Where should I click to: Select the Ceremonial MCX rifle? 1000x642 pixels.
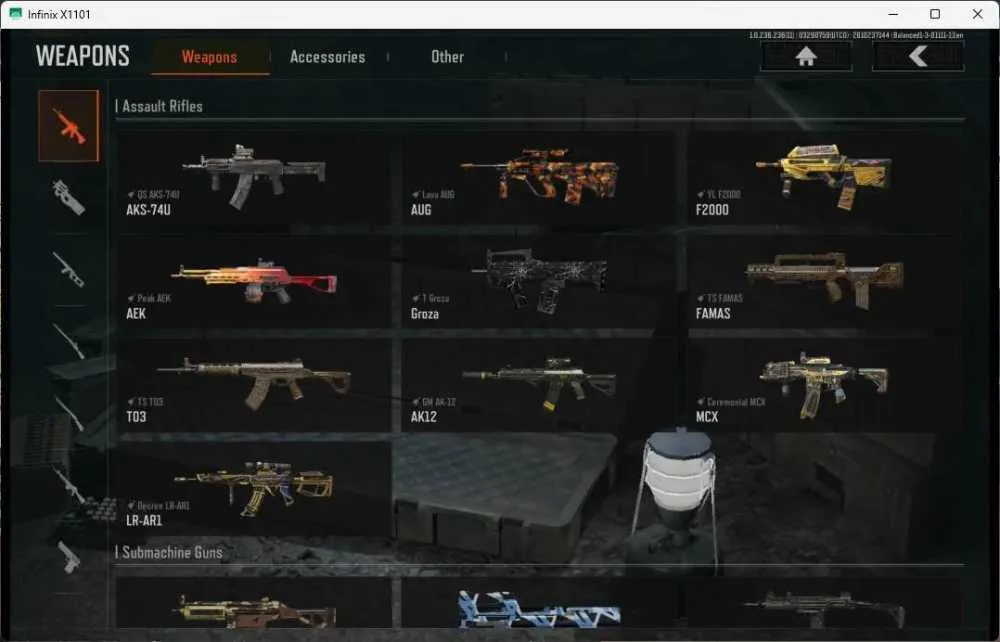coord(823,386)
